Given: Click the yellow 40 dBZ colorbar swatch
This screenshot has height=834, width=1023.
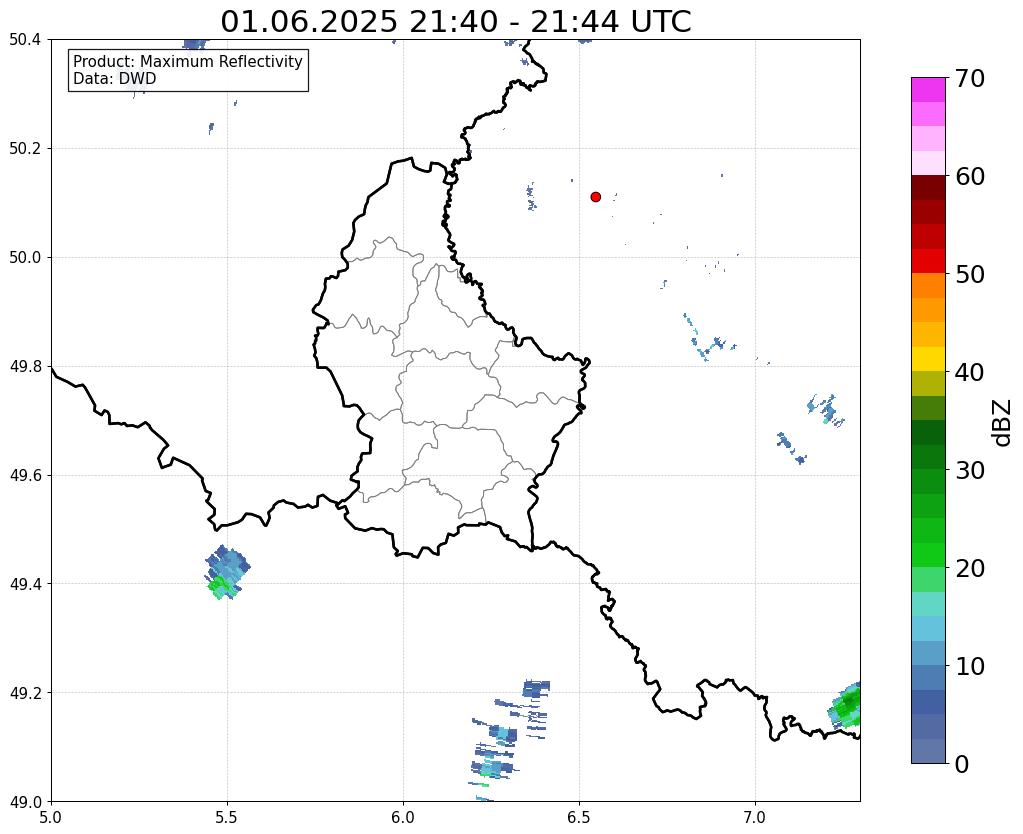Looking at the screenshot, I should (928, 359).
